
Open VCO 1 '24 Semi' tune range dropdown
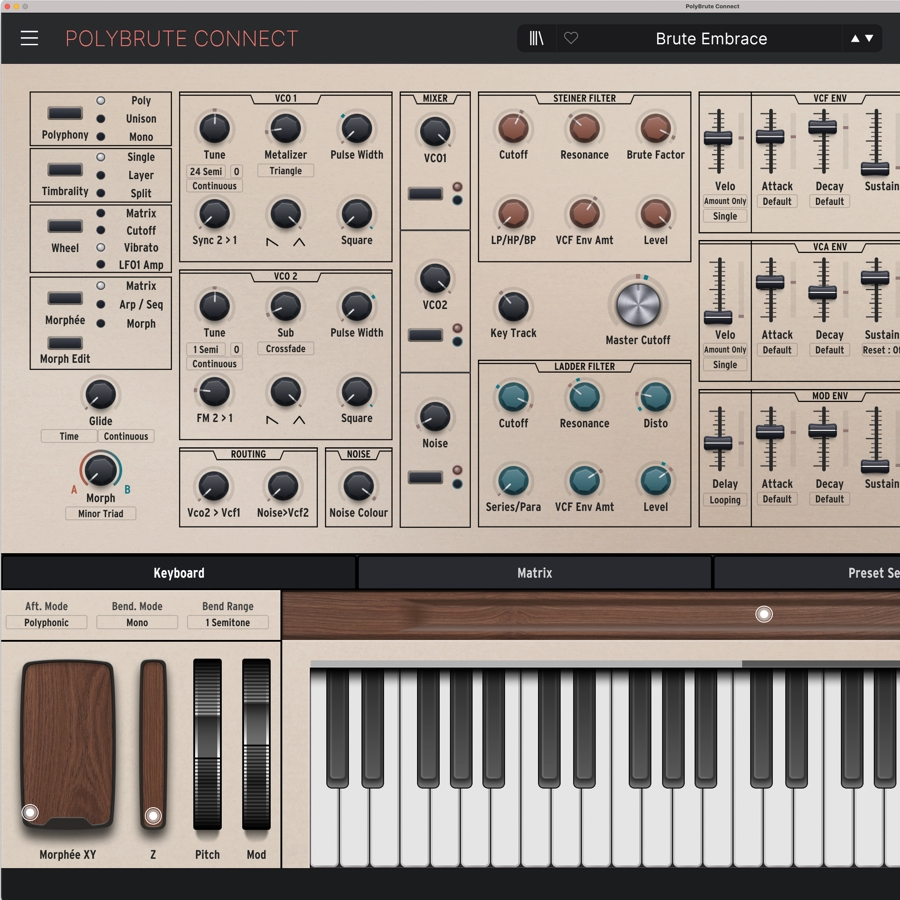click(x=206, y=172)
